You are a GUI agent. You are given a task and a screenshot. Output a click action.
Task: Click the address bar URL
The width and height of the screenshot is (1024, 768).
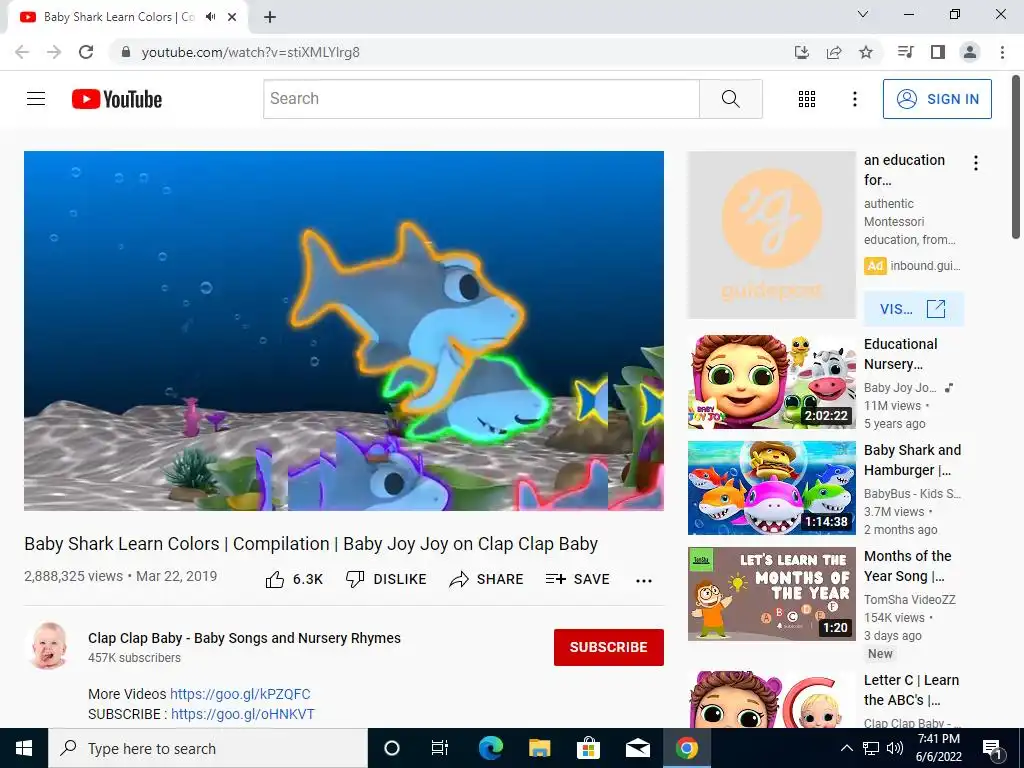(x=251, y=52)
